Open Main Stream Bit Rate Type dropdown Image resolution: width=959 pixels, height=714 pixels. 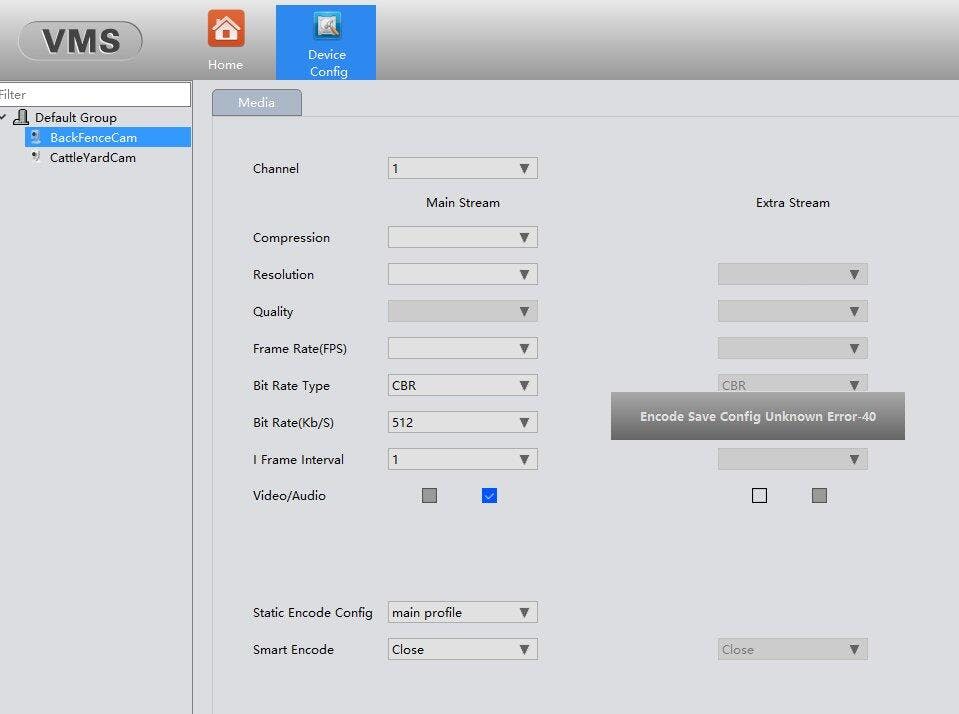click(x=462, y=385)
